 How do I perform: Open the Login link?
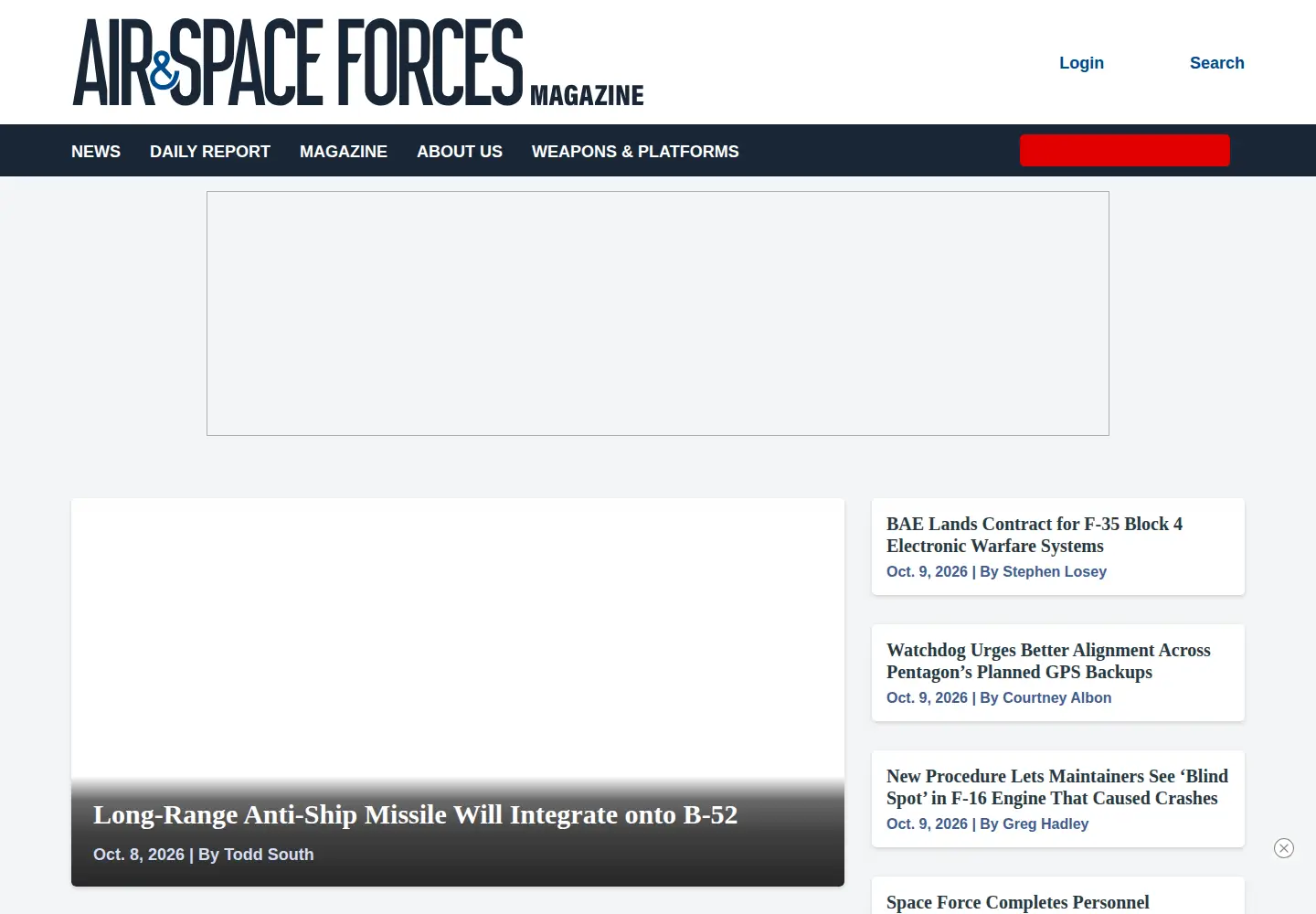[x=1081, y=63]
